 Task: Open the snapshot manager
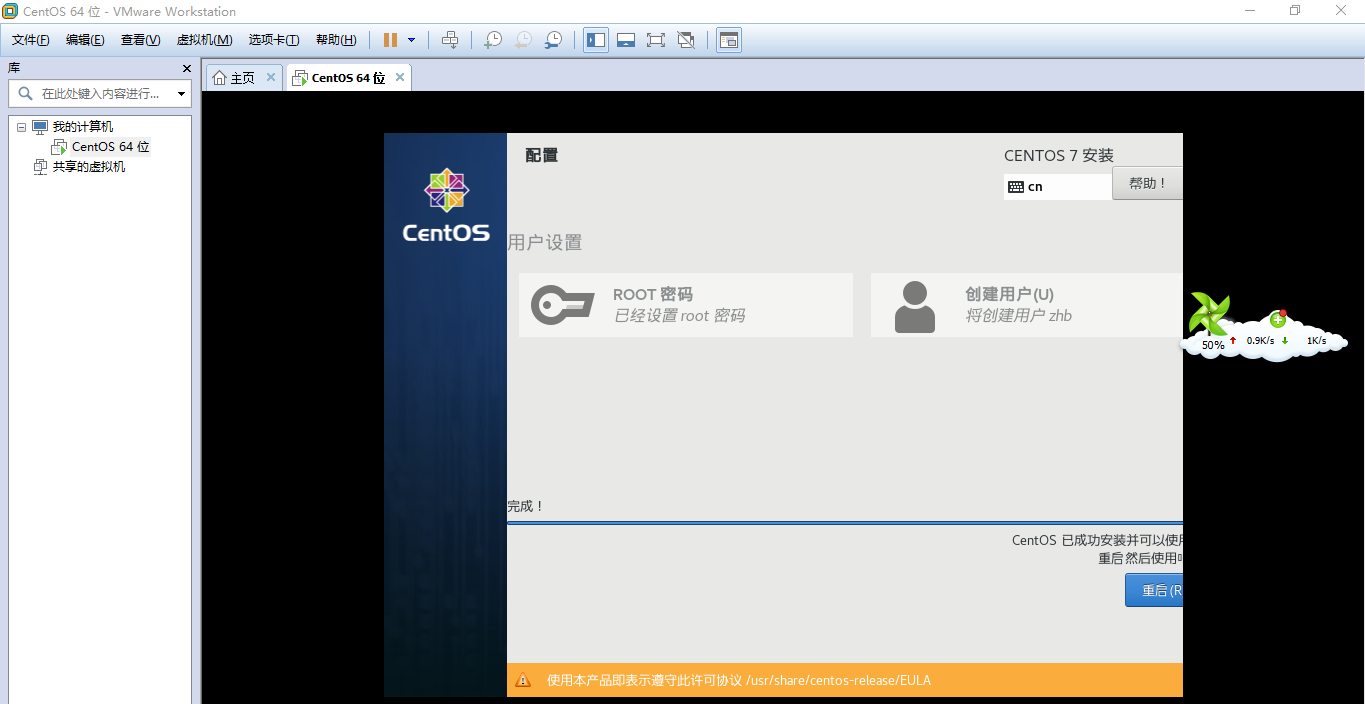coord(553,40)
